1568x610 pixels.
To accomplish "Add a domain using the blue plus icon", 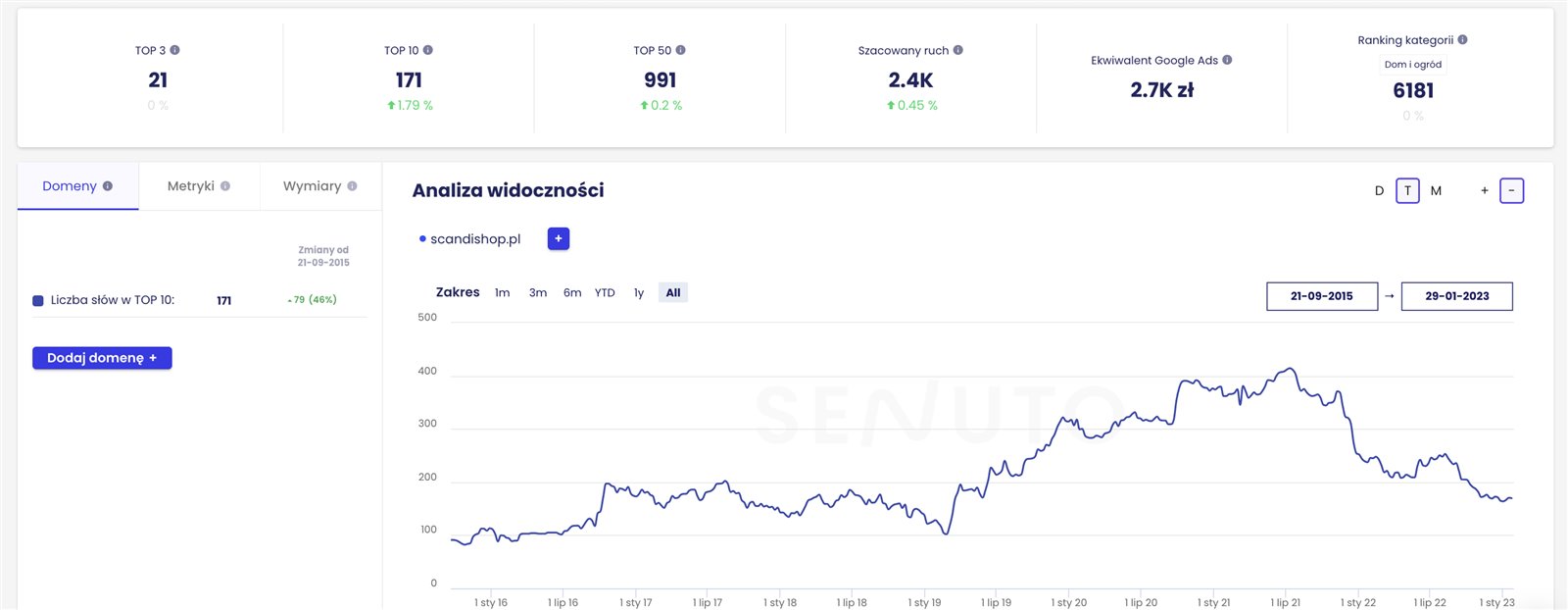I will [559, 238].
